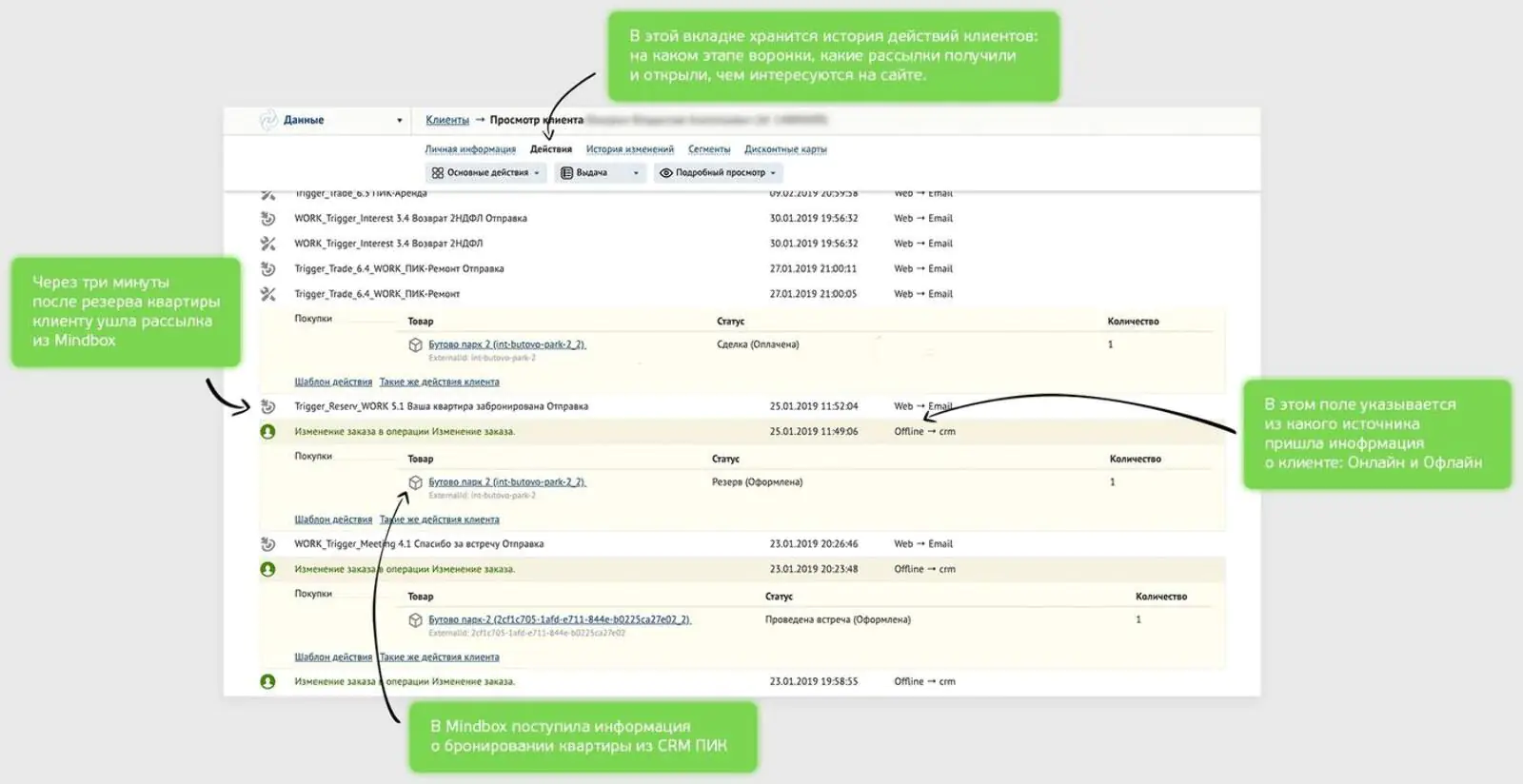Switch to the Личная информация tab
The image size is (1523, 784).
[470, 149]
